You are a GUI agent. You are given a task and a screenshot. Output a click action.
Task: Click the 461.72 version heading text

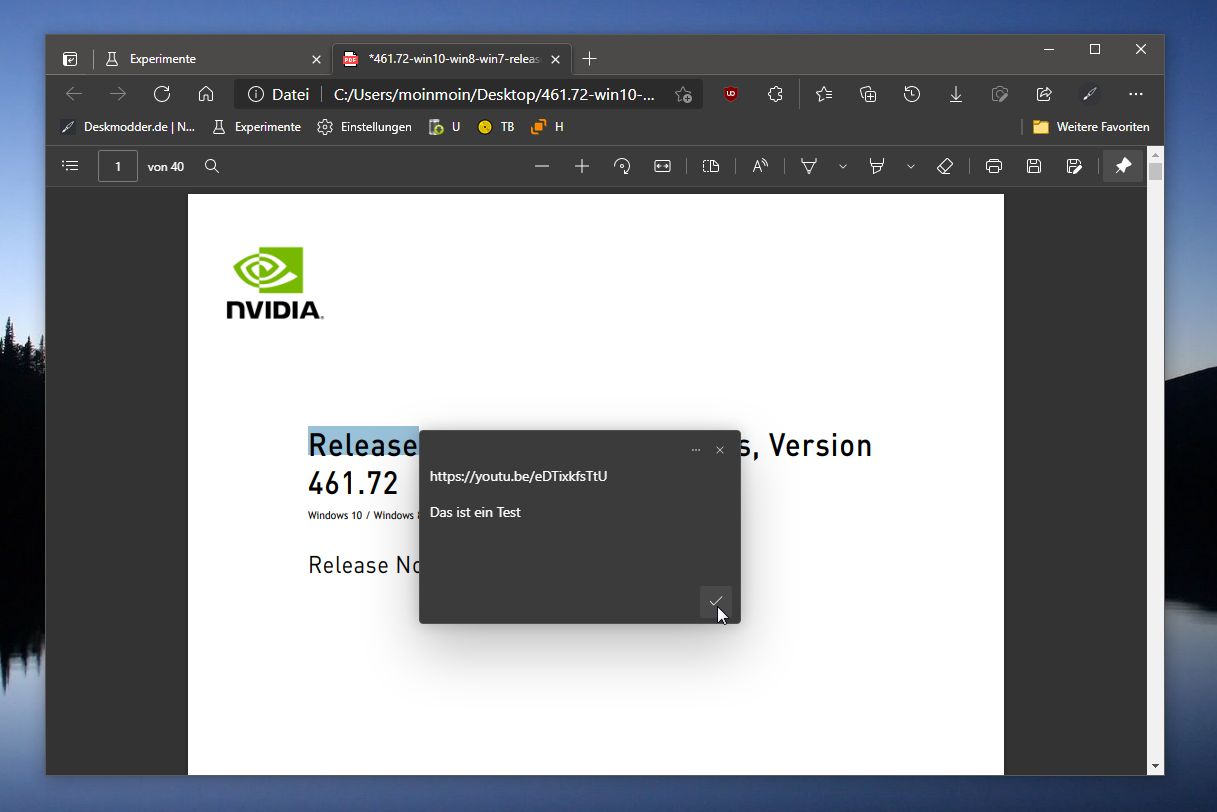[x=353, y=483]
